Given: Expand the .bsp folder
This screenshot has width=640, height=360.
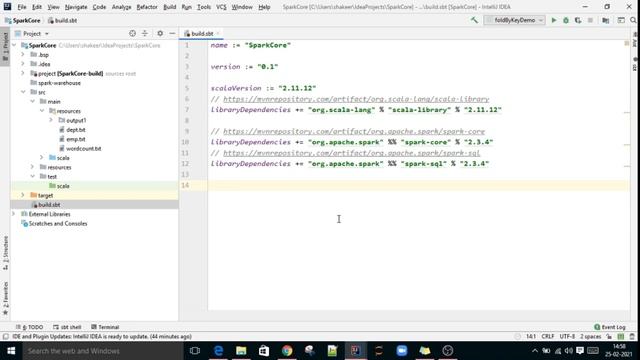Looking at the screenshot, I should (23, 54).
